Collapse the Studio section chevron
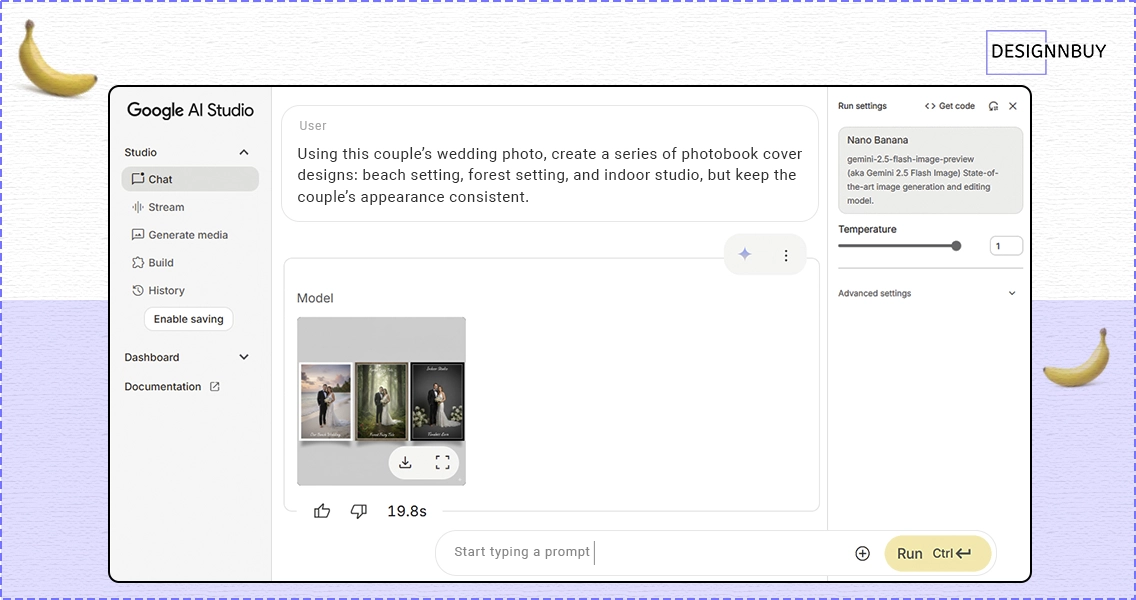The width and height of the screenshot is (1136, 600). [244, 152]
